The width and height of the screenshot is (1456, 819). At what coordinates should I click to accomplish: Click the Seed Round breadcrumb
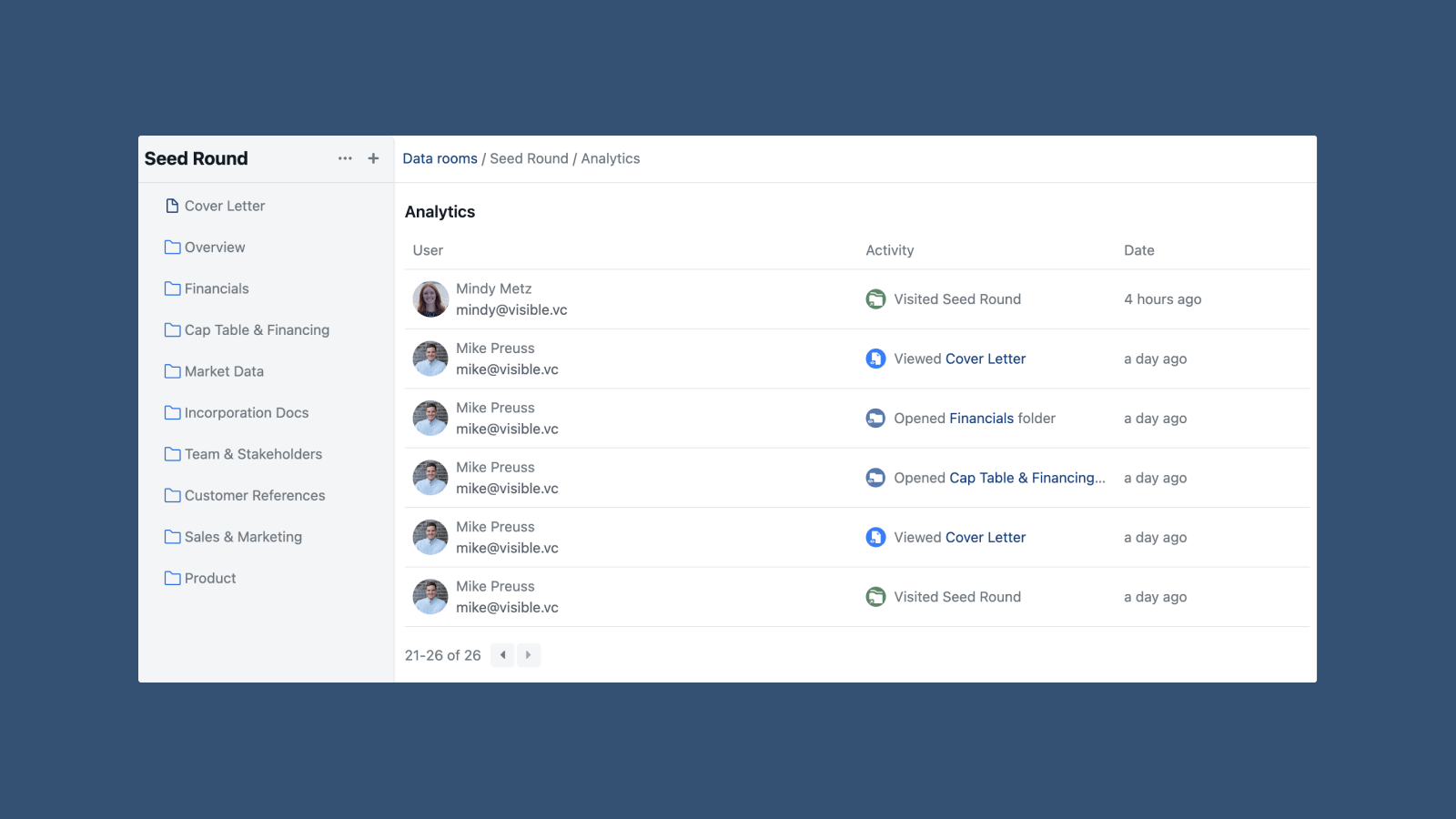tap(529, 158)
